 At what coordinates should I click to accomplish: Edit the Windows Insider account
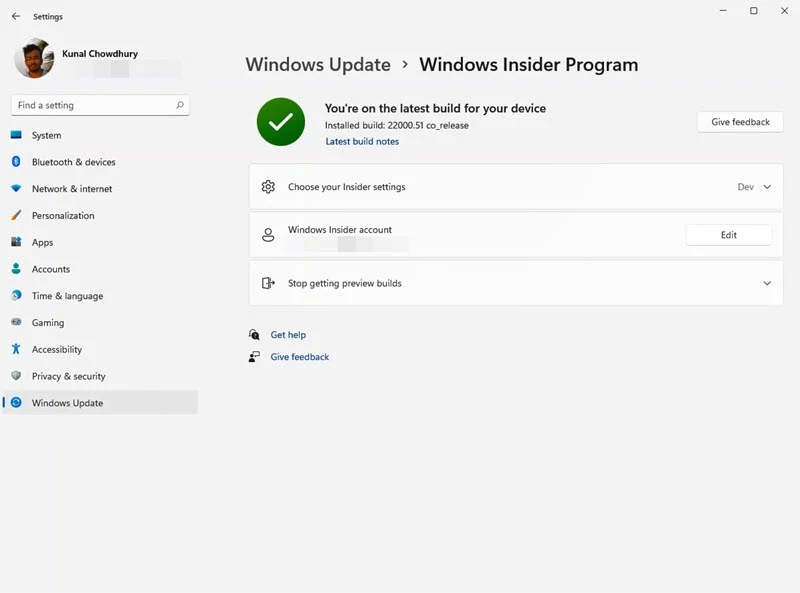(729, 235)
